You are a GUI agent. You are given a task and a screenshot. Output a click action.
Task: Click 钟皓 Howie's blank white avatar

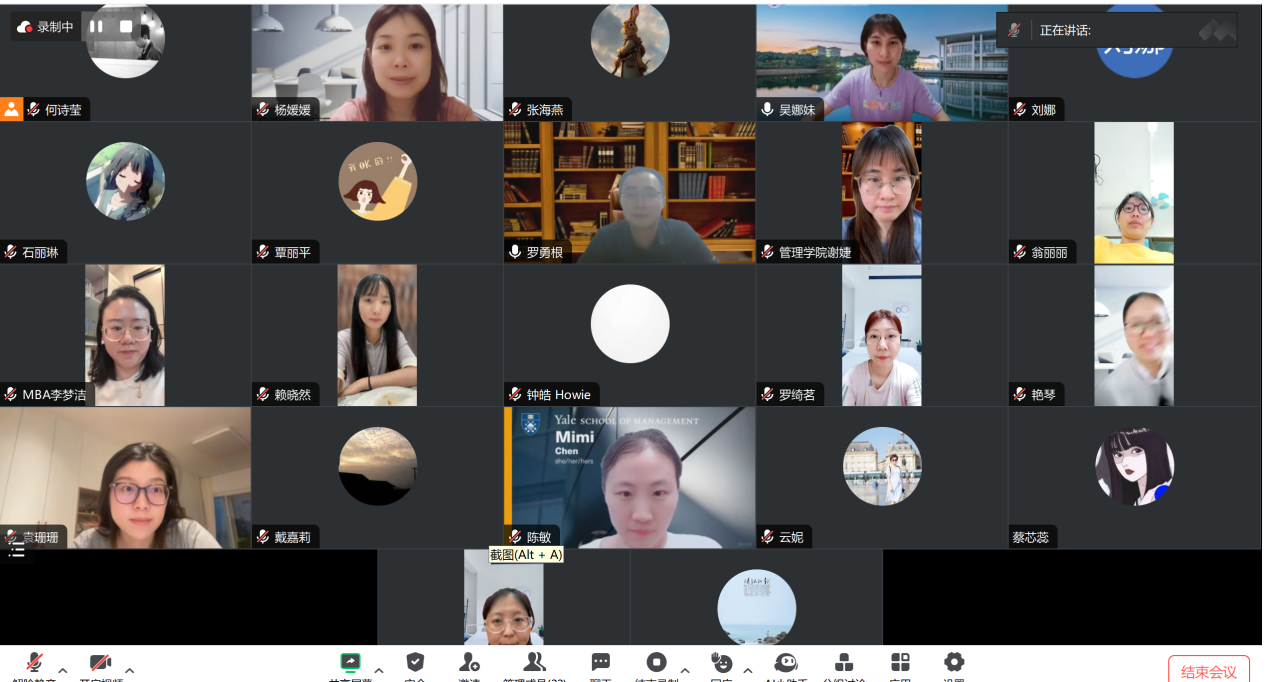tap(630, 324)
